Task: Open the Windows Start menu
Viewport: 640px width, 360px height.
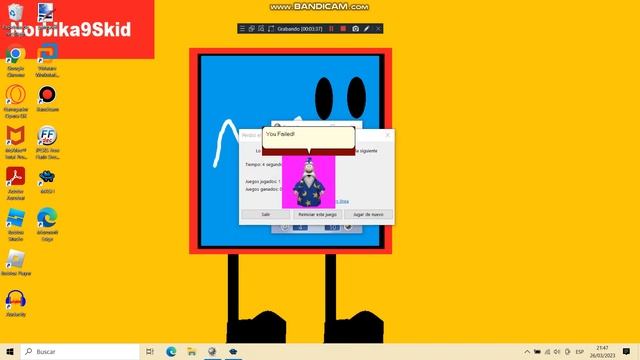Action: coord(10,351)
